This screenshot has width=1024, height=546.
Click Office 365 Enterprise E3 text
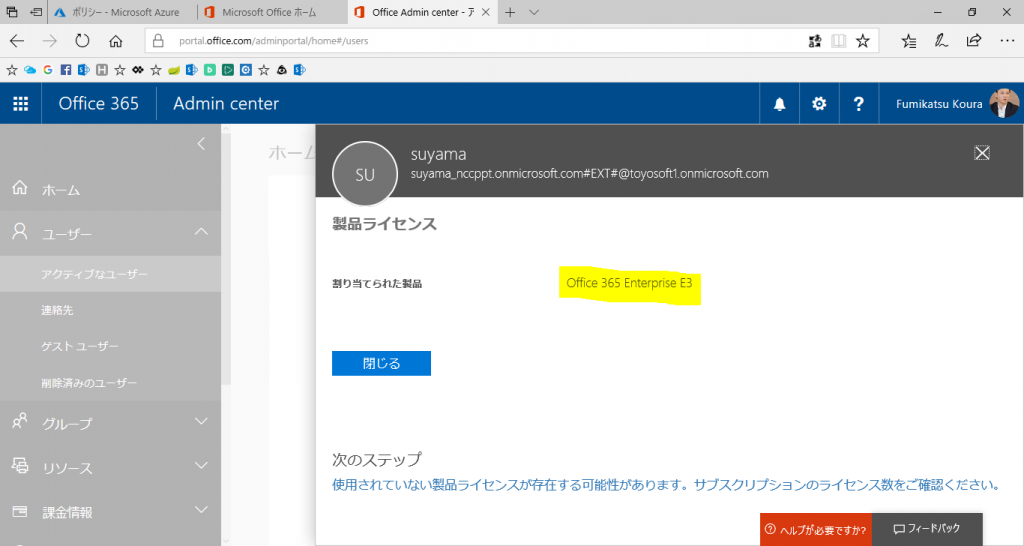pos(629,283)
